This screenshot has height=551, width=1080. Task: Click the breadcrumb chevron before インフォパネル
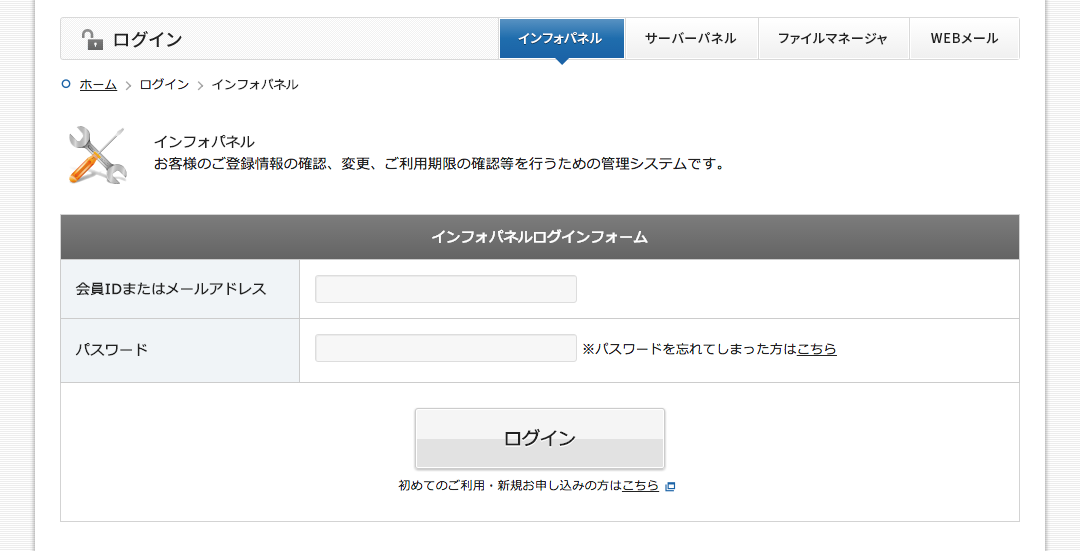[200, 85]
